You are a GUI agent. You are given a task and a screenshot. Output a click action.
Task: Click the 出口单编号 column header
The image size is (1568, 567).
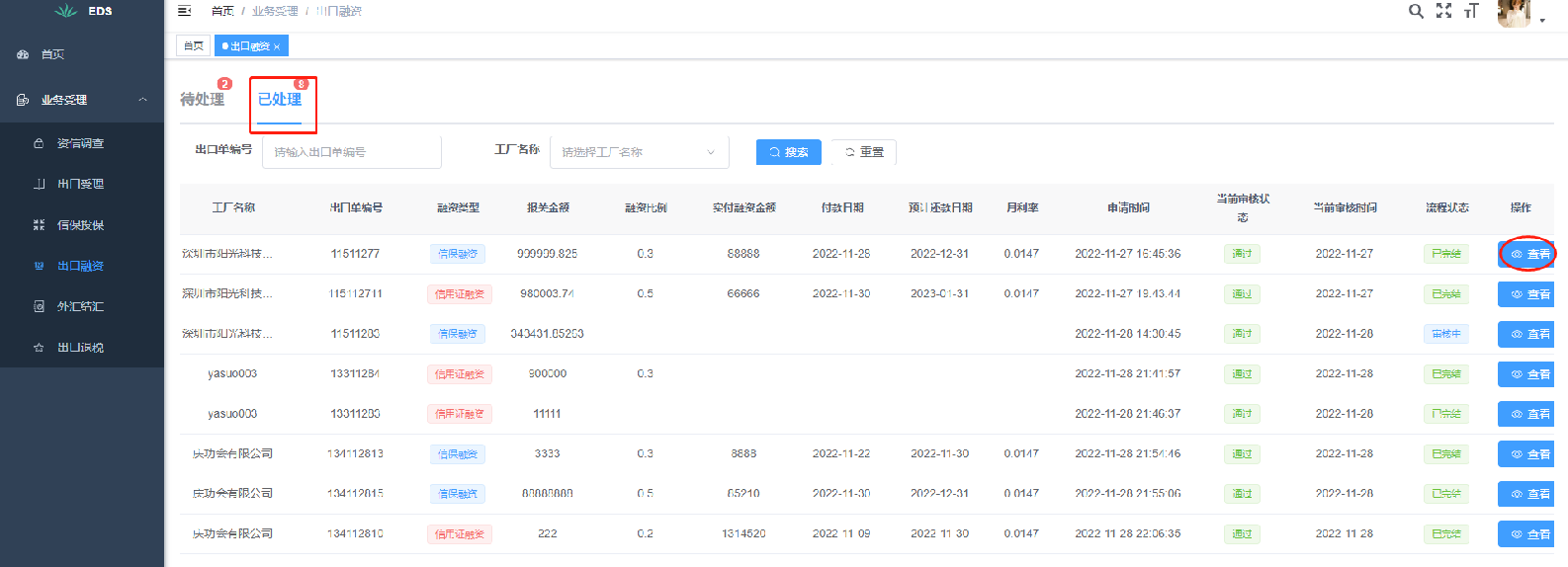coord(356,207)
